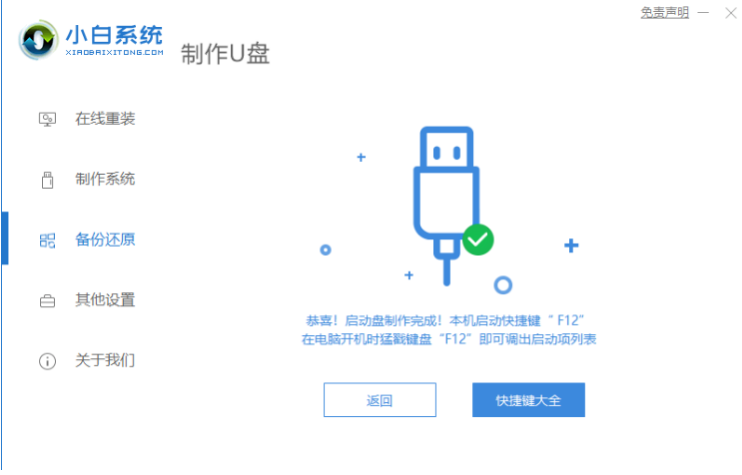Close the 小白系统 window
The width and height of the screenshot is (742, 475).
point(731,13)
